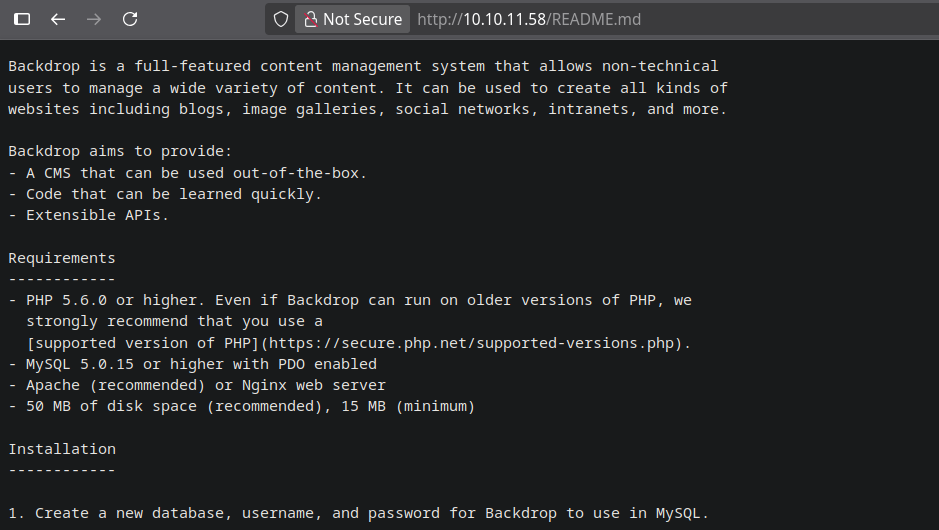Click the "Create a new database" step
Image resolution: width=939 pixels, height=530 pixels.
point(360,513)
